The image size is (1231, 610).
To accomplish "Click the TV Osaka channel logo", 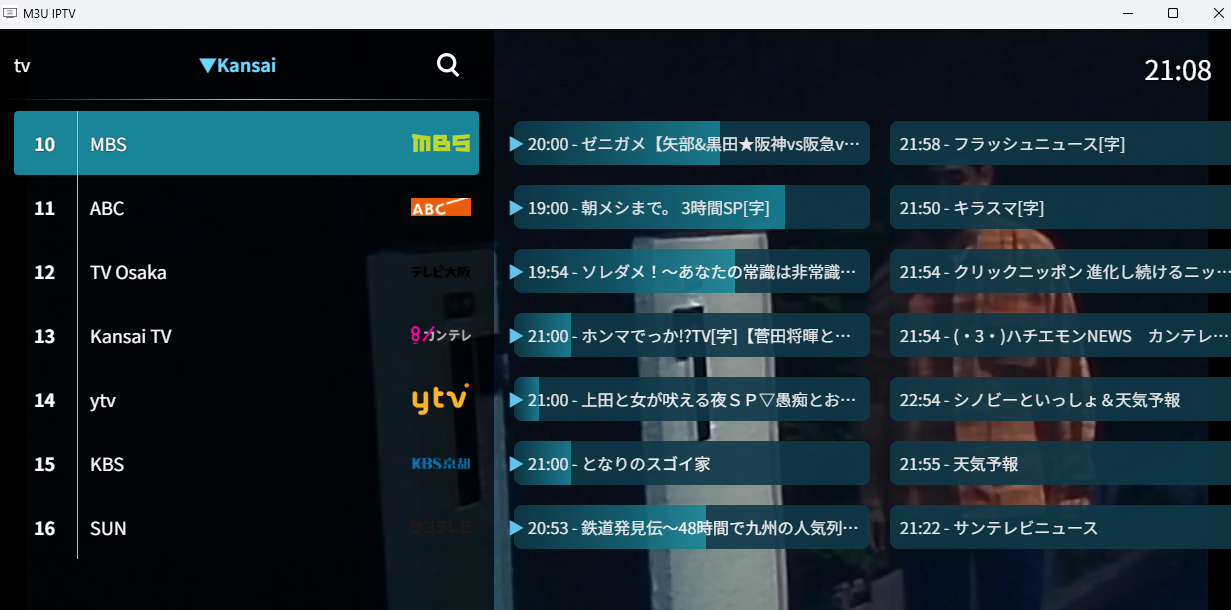I will pyautogui.click(x=440, y=271).
